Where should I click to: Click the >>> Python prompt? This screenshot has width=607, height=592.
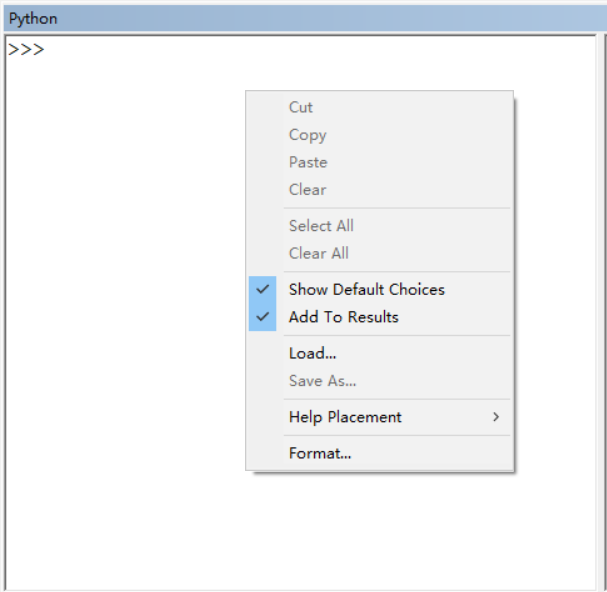pyautogui.click(x=26, y=50)
